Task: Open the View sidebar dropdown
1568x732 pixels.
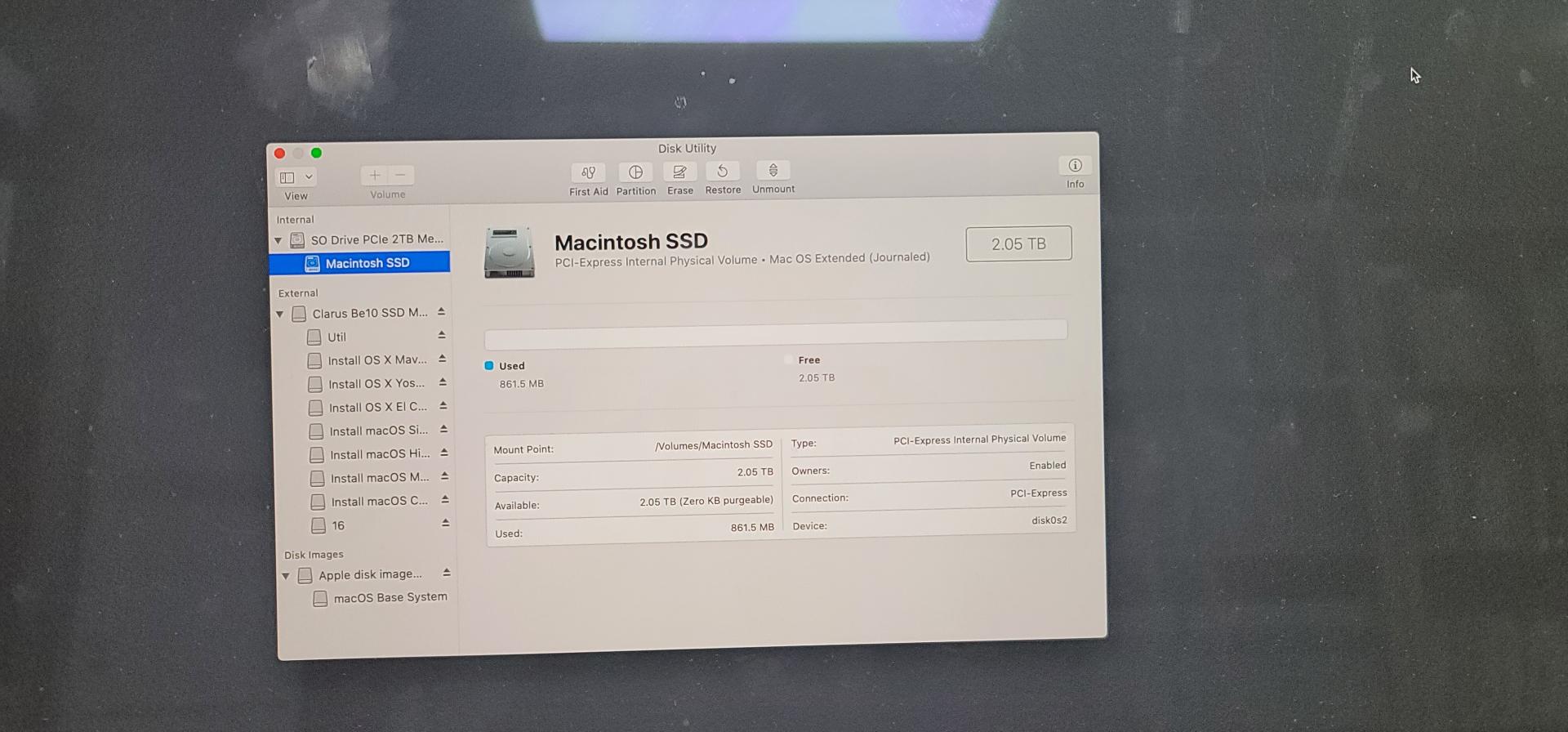Action: click(296, 176)
